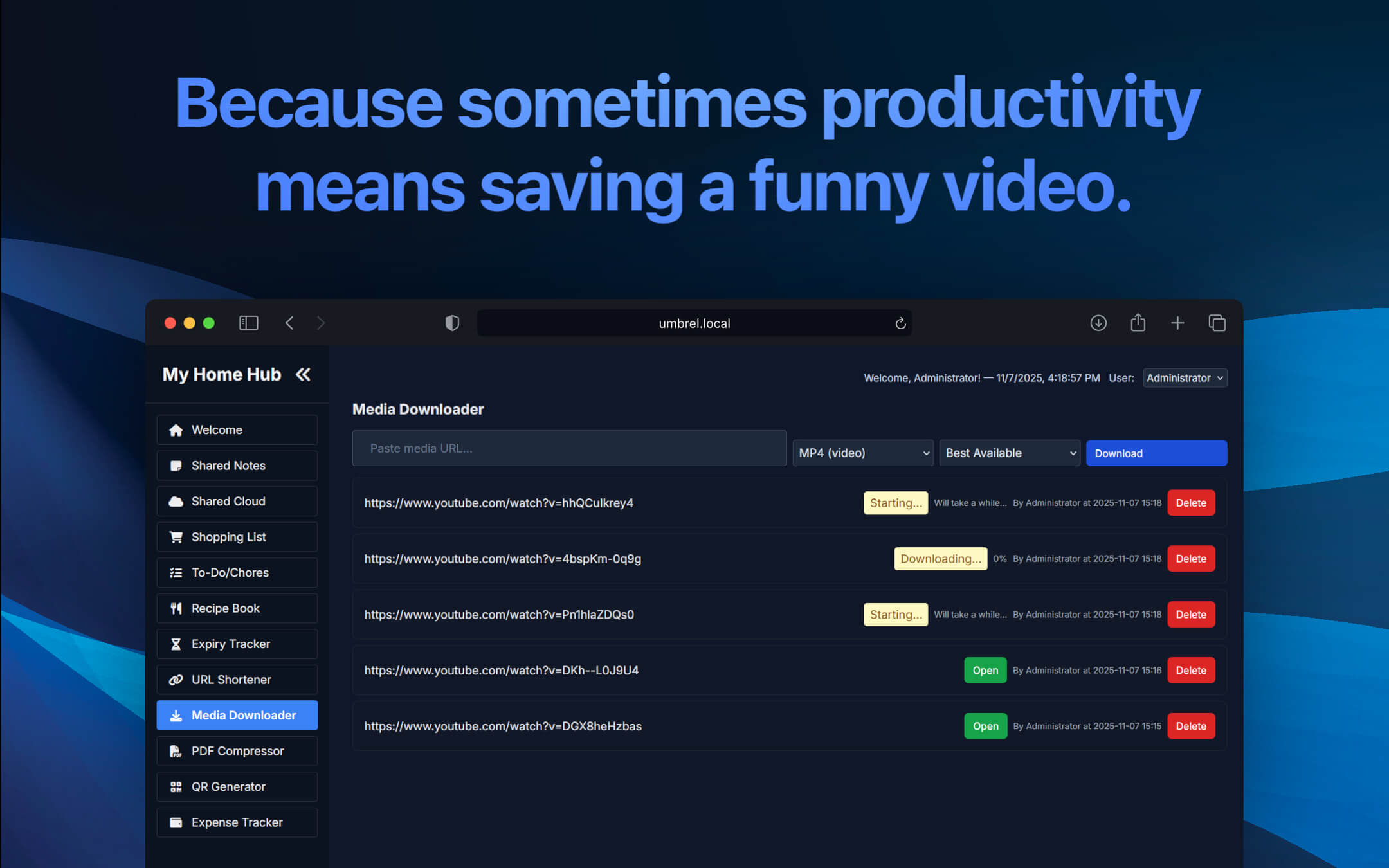Select the Shopping List cart icon
Screen dimensions: 1389x868
[x=177, y=537]
